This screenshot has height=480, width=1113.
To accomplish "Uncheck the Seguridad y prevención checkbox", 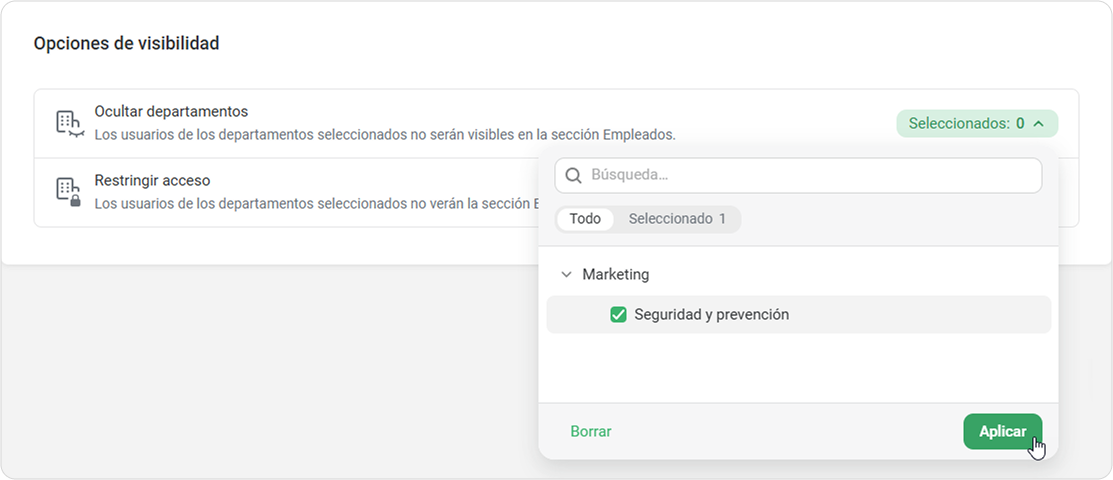I will [618, 315].
